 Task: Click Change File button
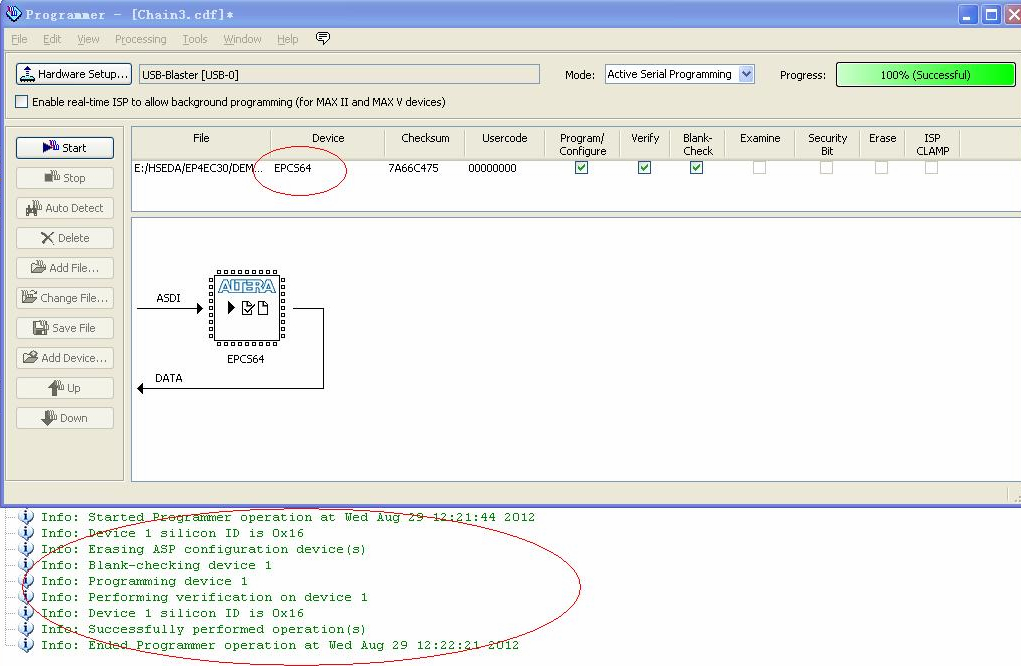click(x=64, y=298)
